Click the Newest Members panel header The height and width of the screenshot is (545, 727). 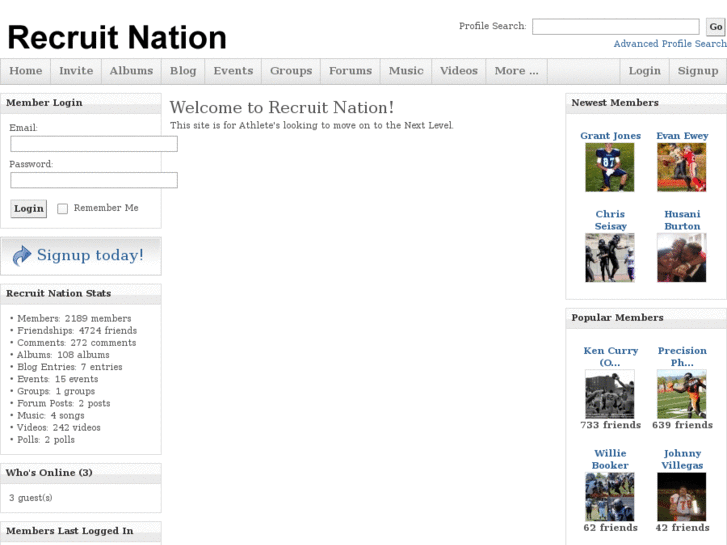(615, 103)
